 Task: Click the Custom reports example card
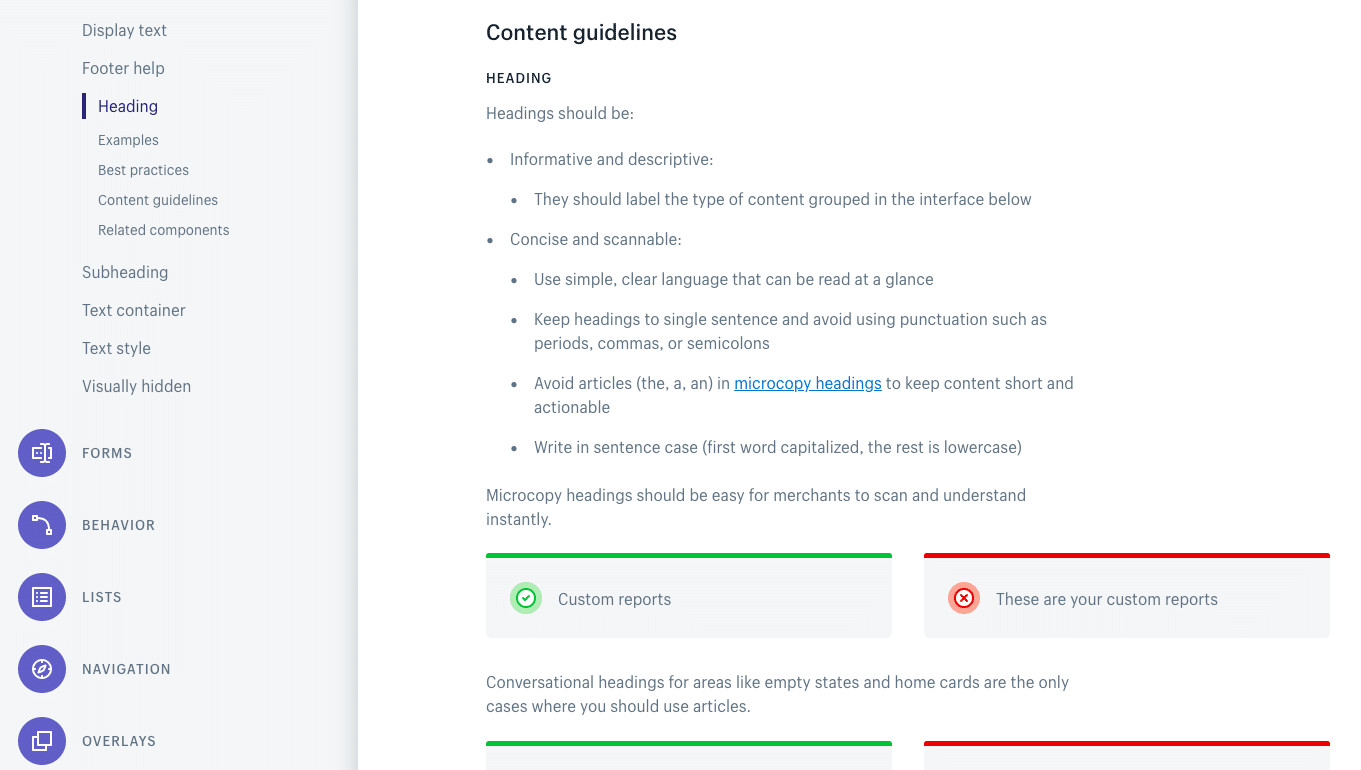[688, 598]
